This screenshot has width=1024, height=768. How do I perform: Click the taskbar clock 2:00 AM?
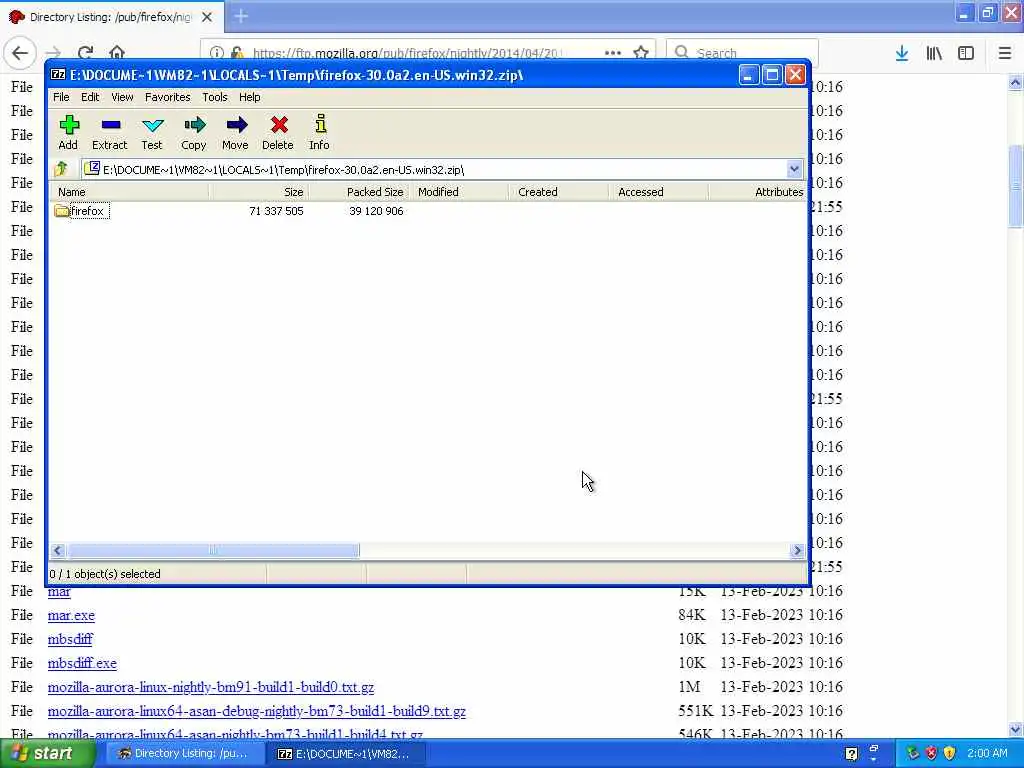click(x=987, y=754)
